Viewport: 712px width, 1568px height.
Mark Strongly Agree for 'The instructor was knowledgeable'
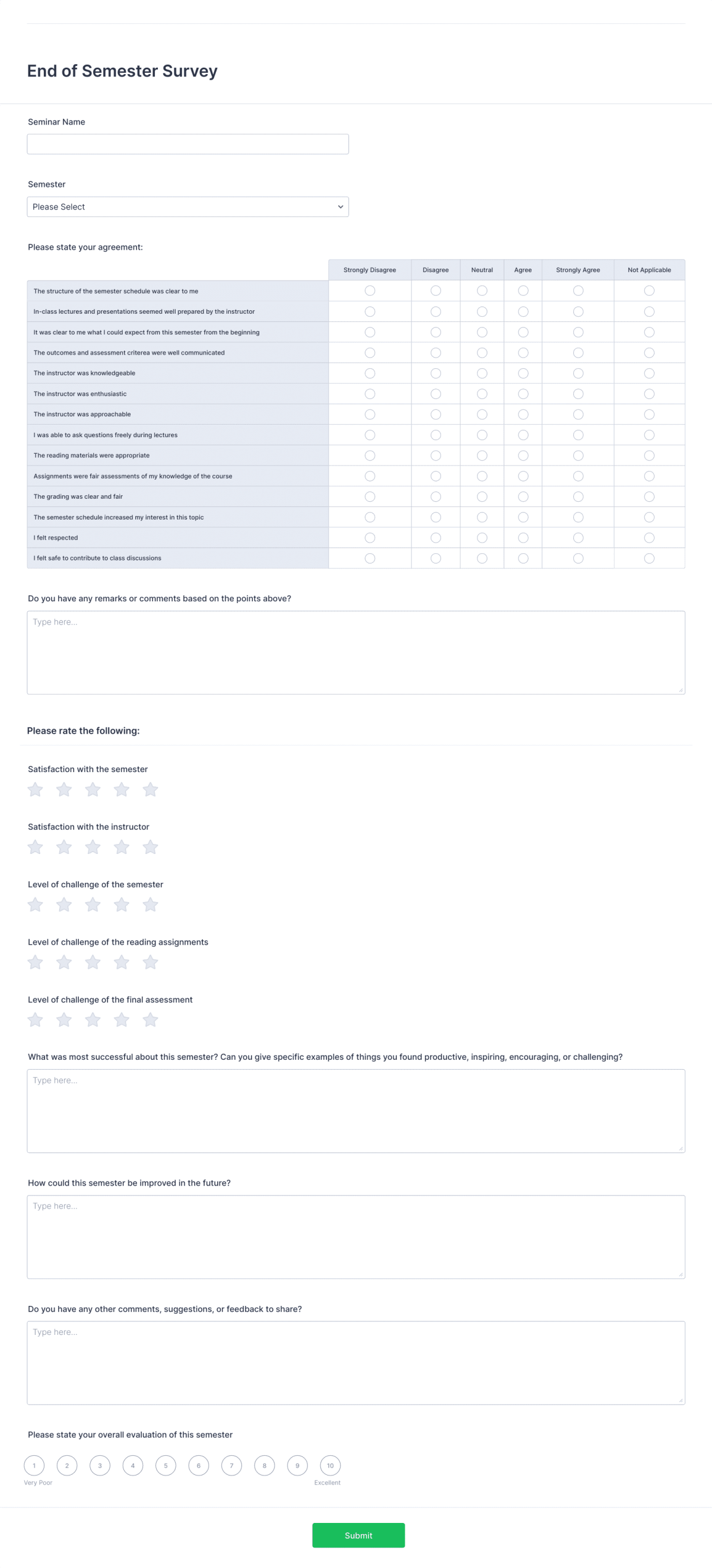pyautogui.click(x=577, y=372)
